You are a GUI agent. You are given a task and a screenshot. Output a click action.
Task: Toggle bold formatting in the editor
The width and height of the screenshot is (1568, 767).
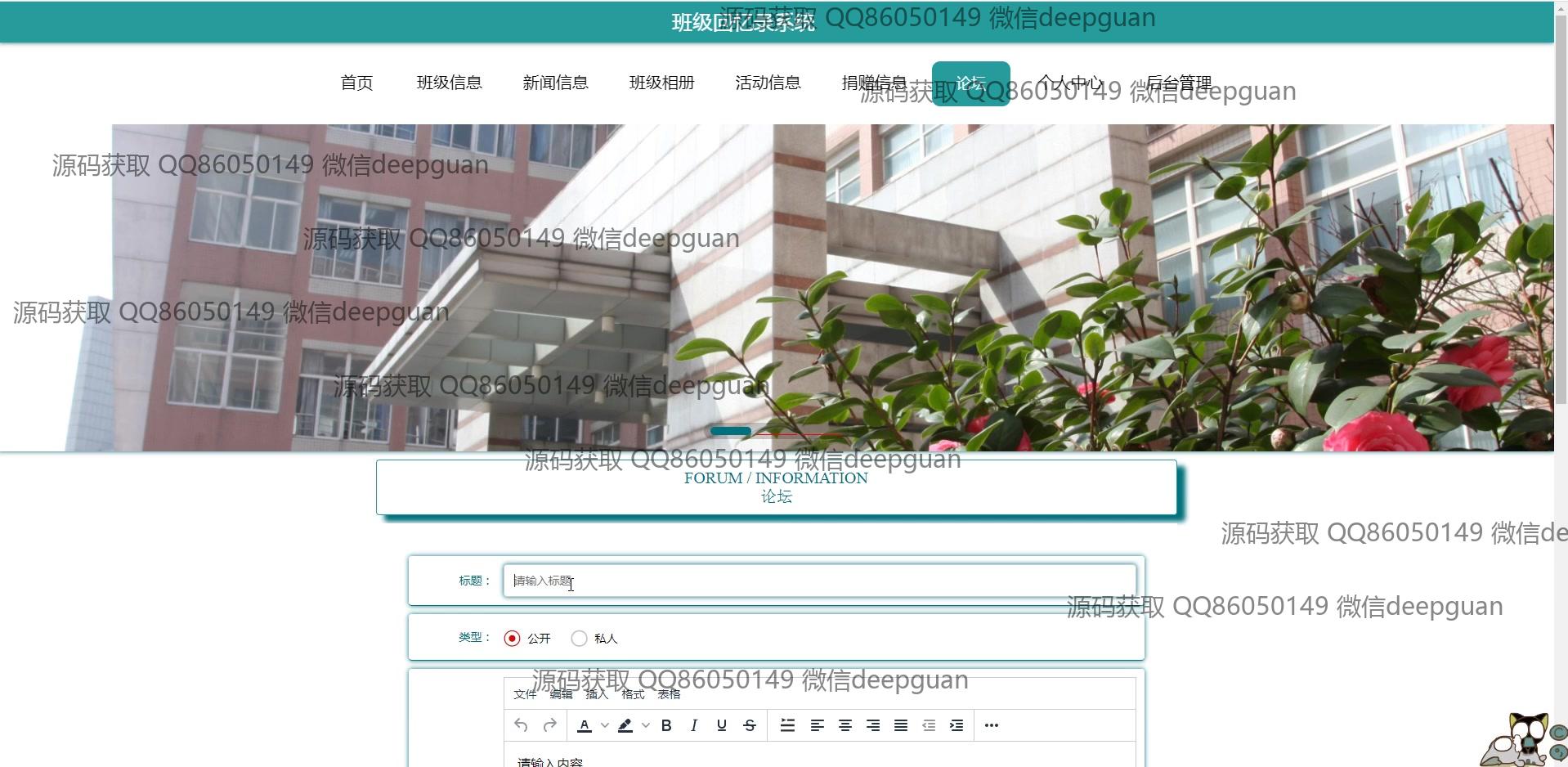666,725
